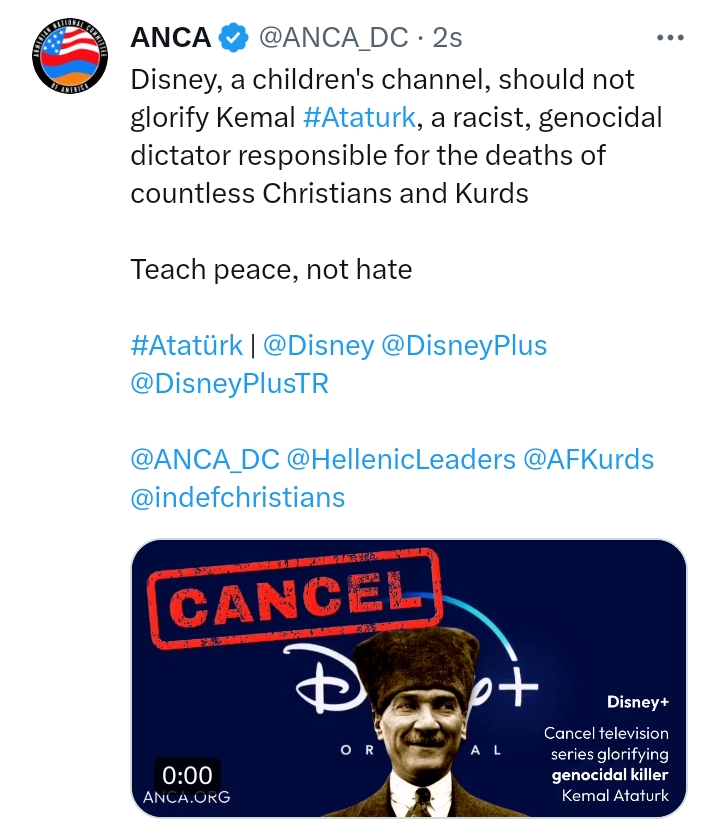This screenshot has height=833, width=720.
Task: Click the 2s post timestamp
Action: click(447, 38)
